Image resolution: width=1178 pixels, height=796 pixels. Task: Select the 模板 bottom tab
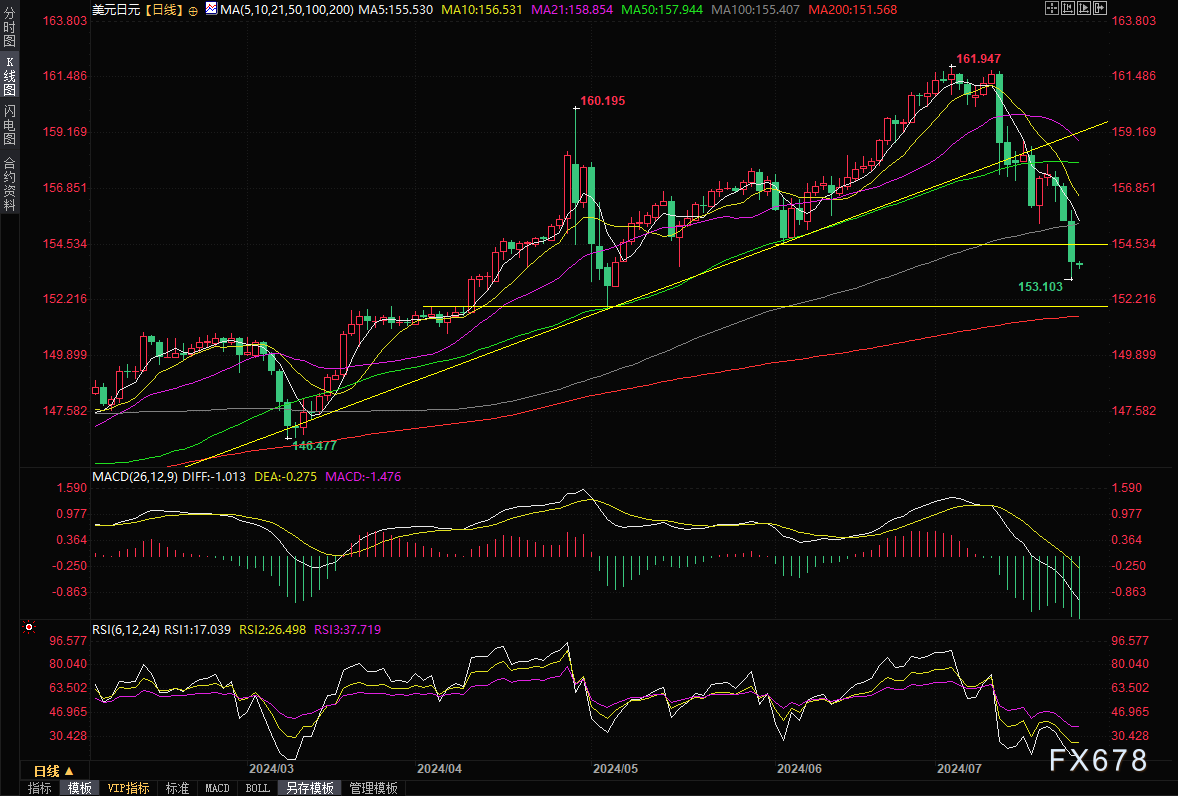click(x=80, y=788)
